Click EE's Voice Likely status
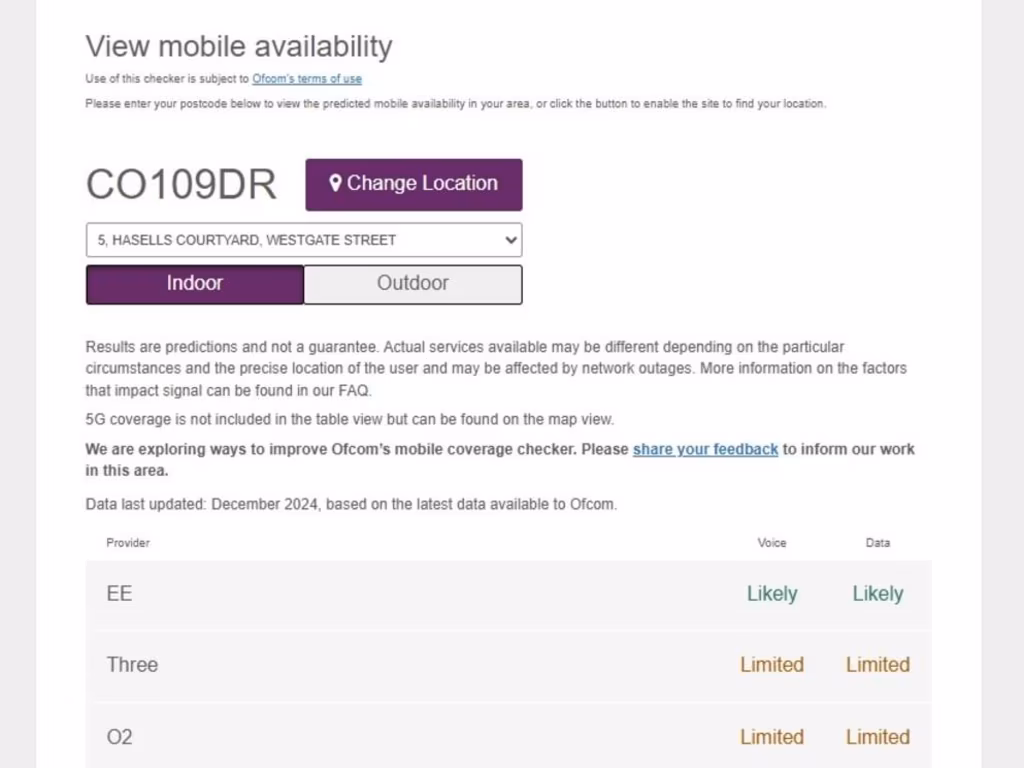This screenshot has width=1024, height=768. click(x=772, y=594)
